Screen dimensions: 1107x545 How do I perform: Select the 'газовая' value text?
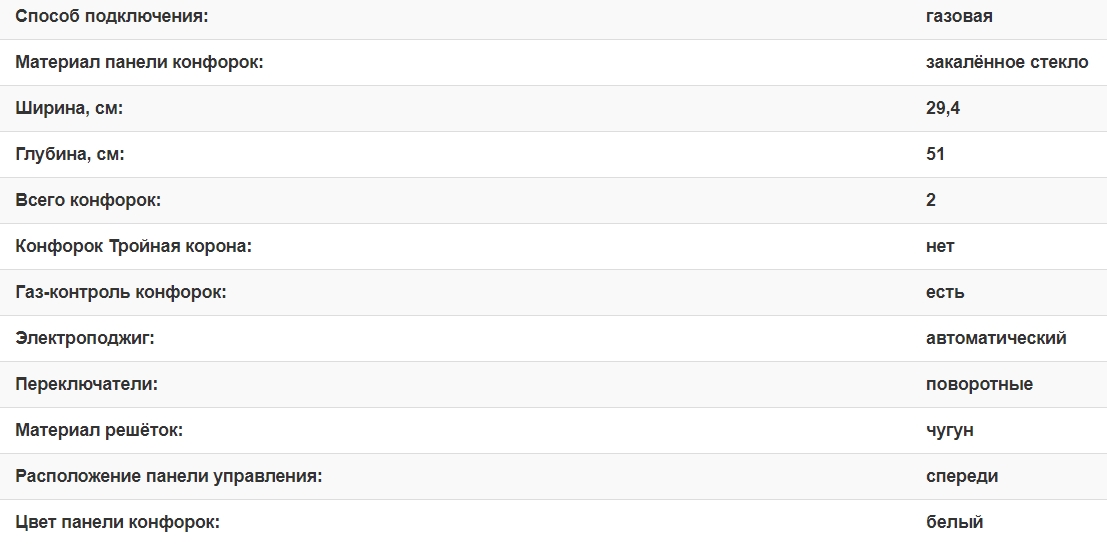959,16
